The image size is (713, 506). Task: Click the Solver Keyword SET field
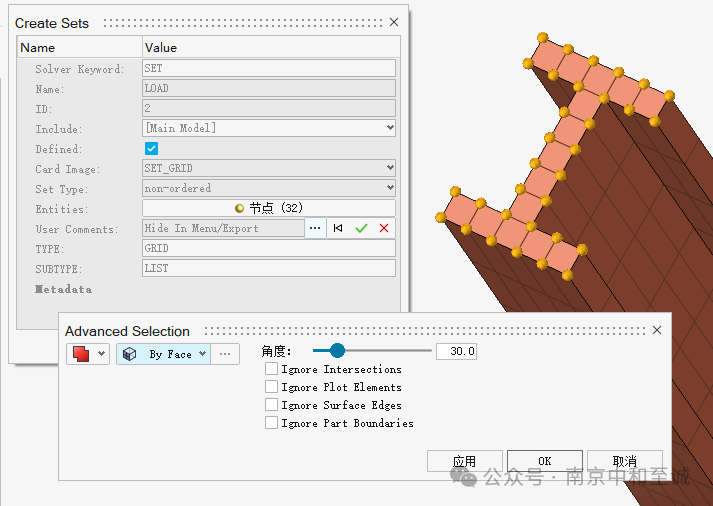pyautogui.click(x=269, y=68)
